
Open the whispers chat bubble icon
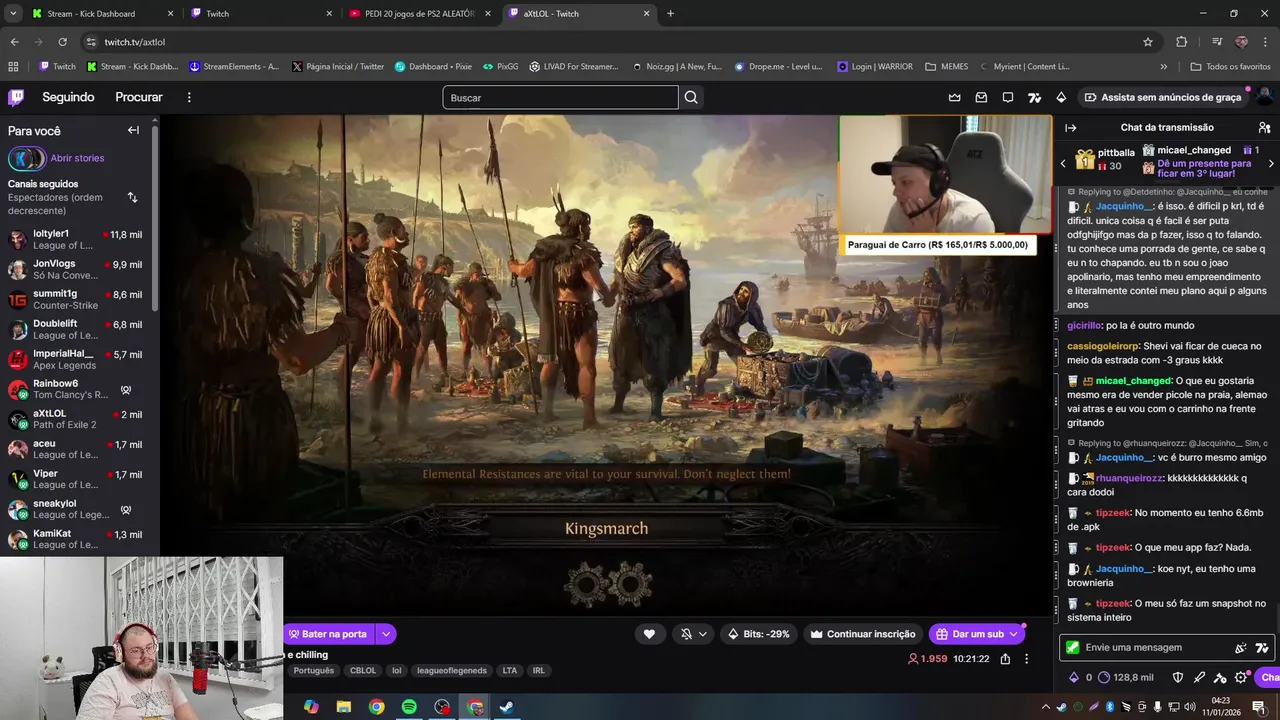pos(1008,97)
